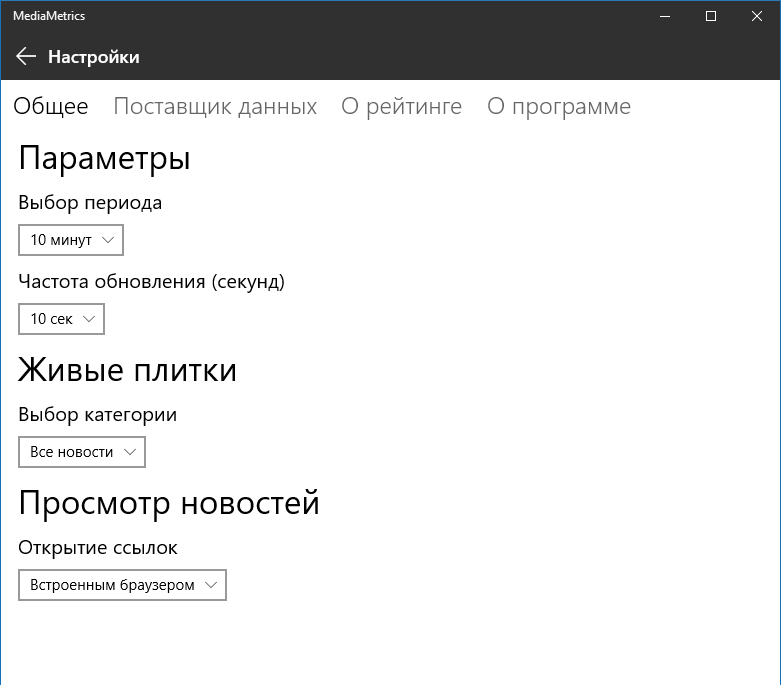Maximize the MediaMetrics window
The image size is (781, 685).
[711, 16]
